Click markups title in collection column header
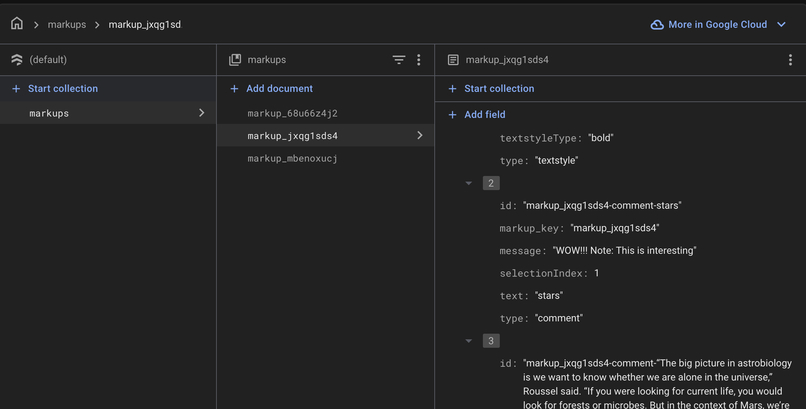The width and height of the screenshot is (806, 409). click(267, 60)
